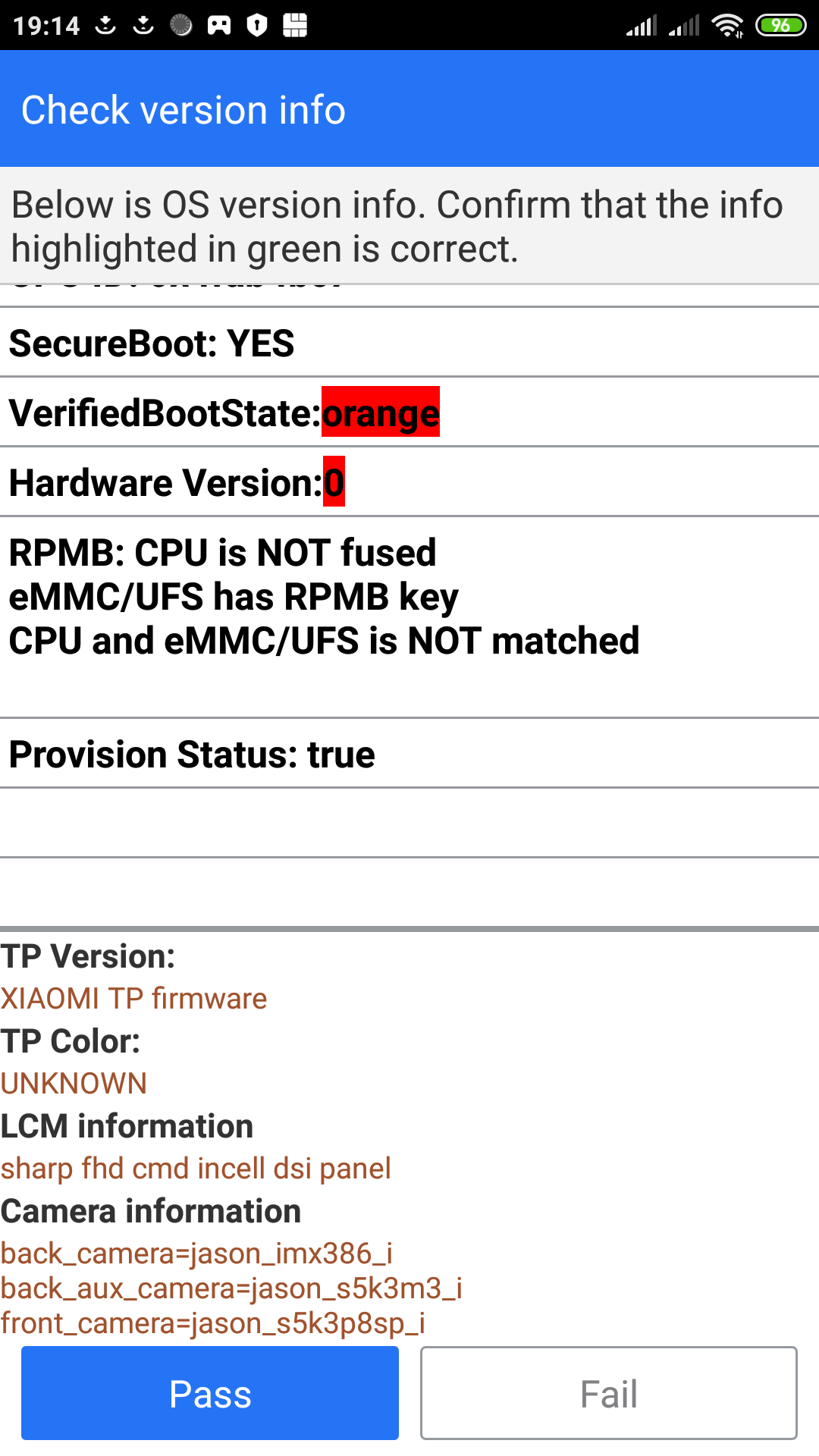Select the Provision Status: true row
This screenshot has width=819, height=1456.
click(x=409, y=754)
